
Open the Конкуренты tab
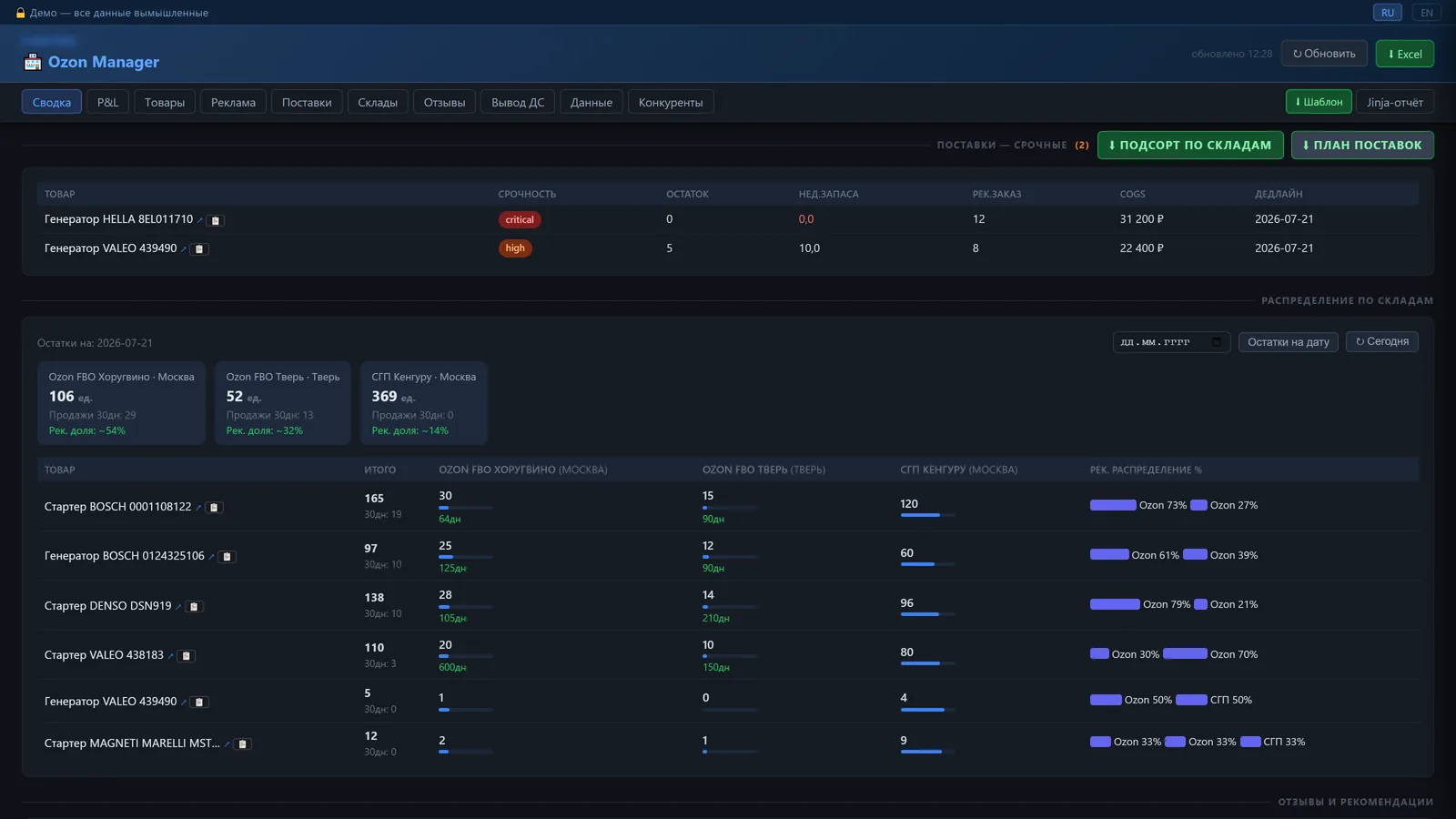671,102
